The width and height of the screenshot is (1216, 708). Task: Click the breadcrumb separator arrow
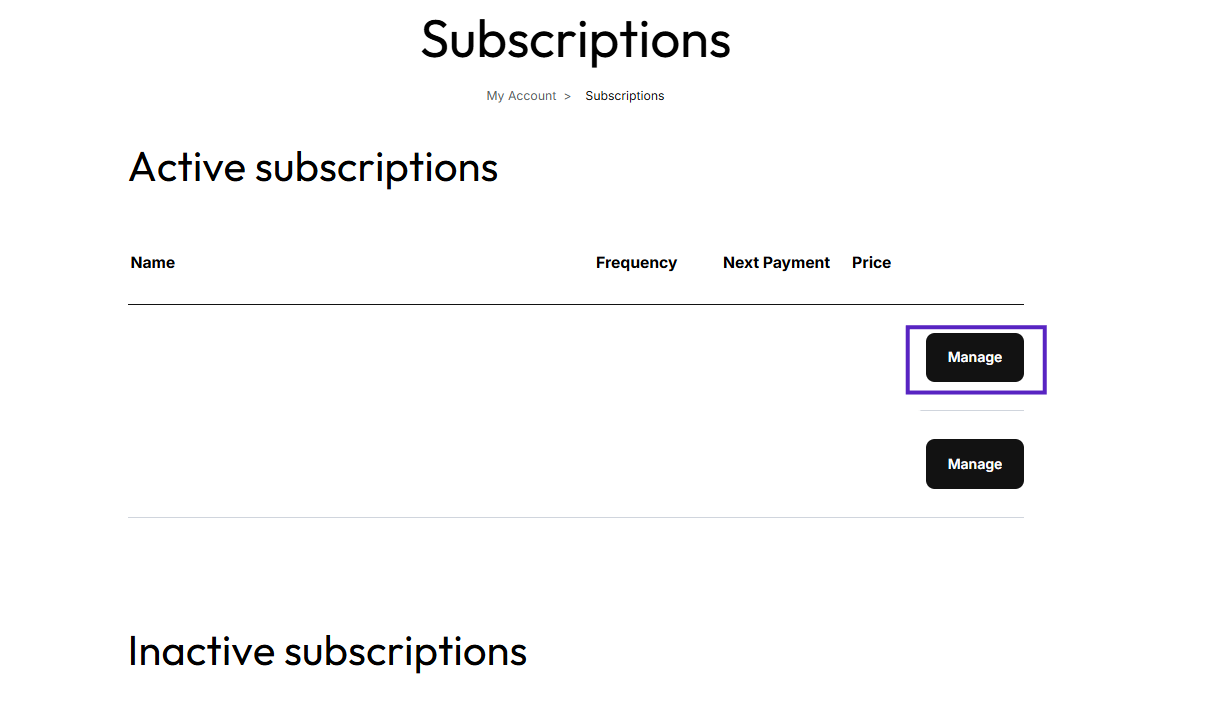pyautogui.click(x=567, y=96)
